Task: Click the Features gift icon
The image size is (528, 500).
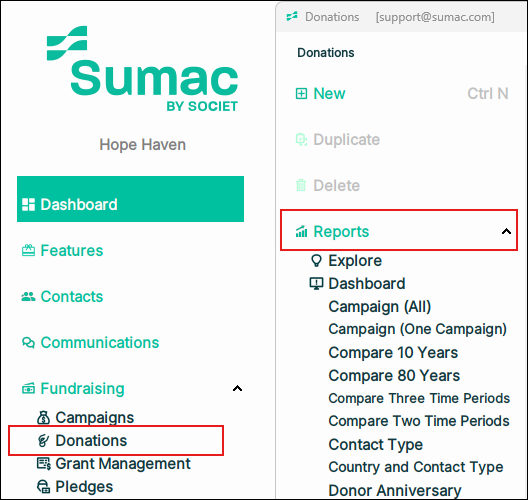Action: 28,251
